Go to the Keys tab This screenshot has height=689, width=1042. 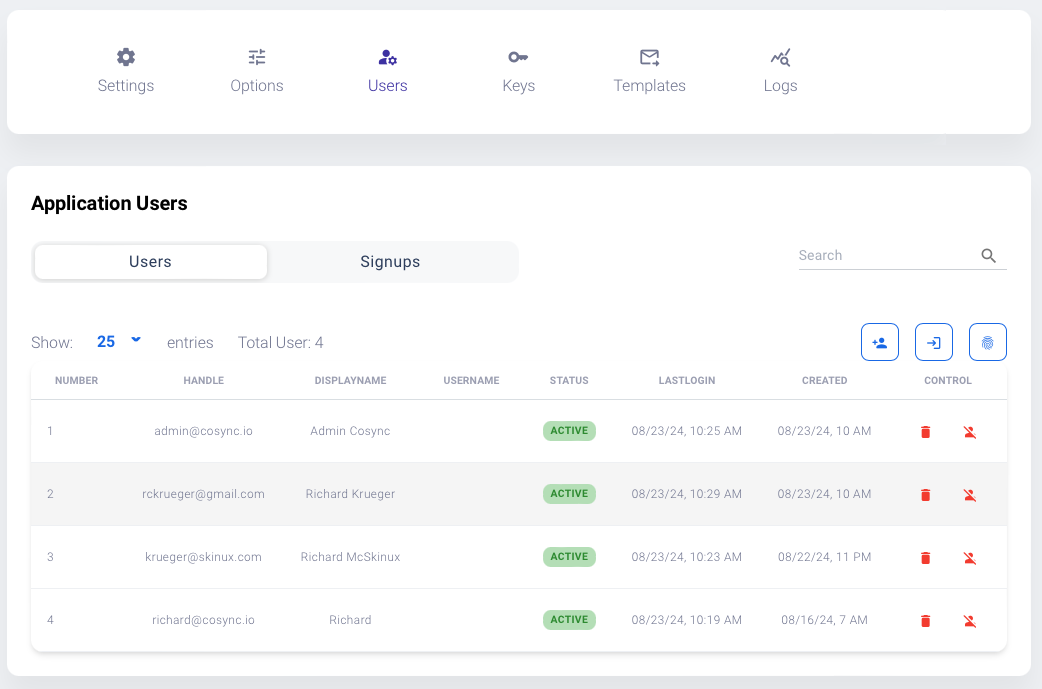[x=518, y=71]
